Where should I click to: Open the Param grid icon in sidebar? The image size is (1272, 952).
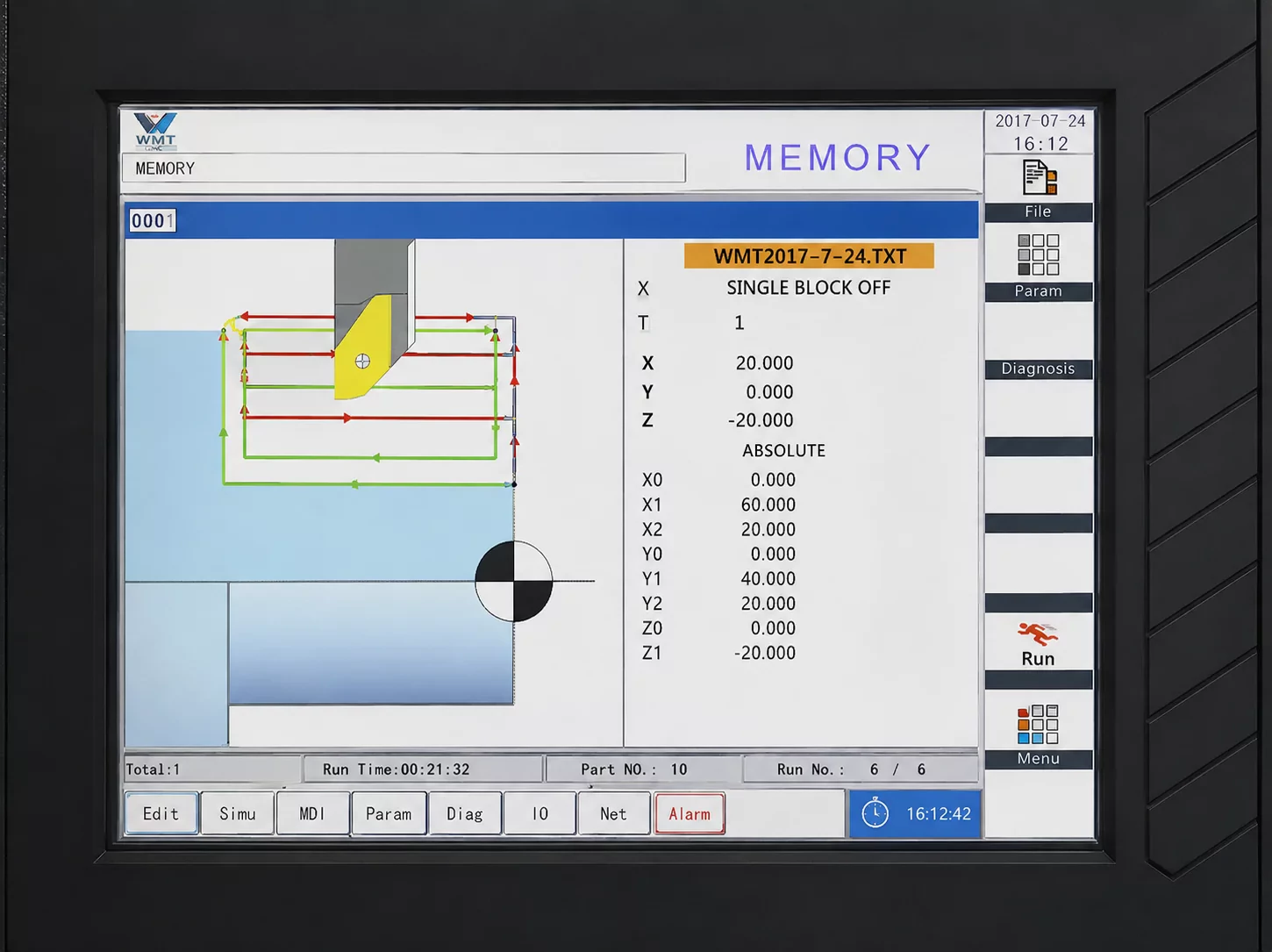1039,254
